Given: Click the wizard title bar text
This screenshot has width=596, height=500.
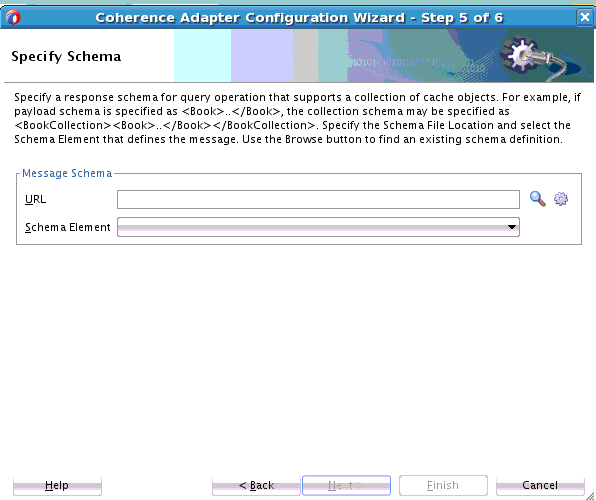Looking at the screenshot, I should click(x=299, y=17).
